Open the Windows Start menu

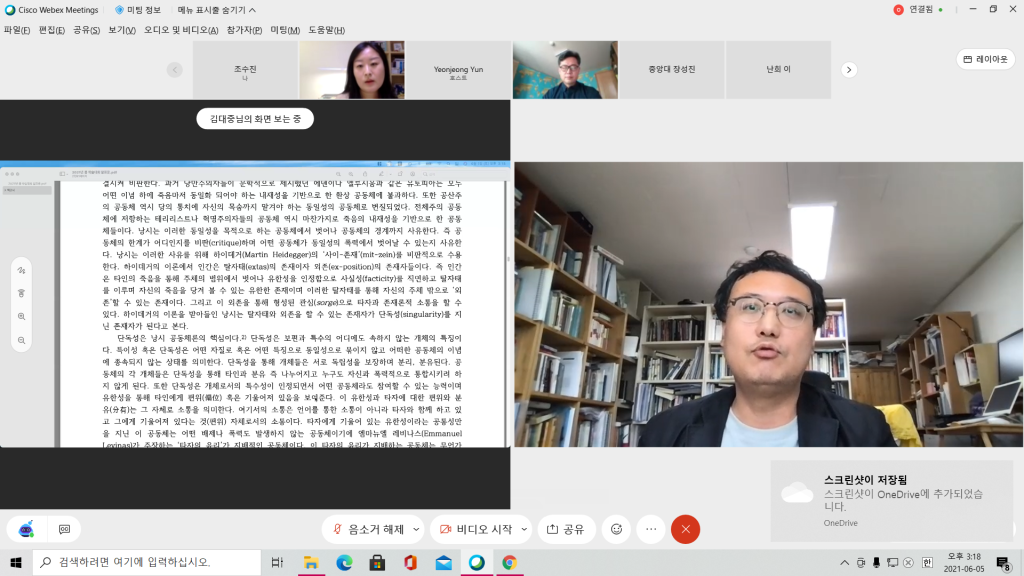pyautogui.click(x=16, y=562)
